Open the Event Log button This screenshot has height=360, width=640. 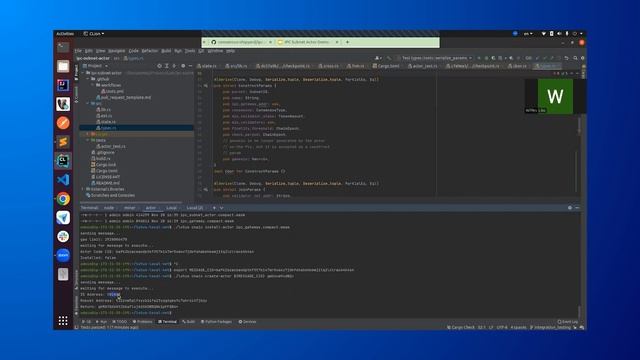(x=568, y=322)
